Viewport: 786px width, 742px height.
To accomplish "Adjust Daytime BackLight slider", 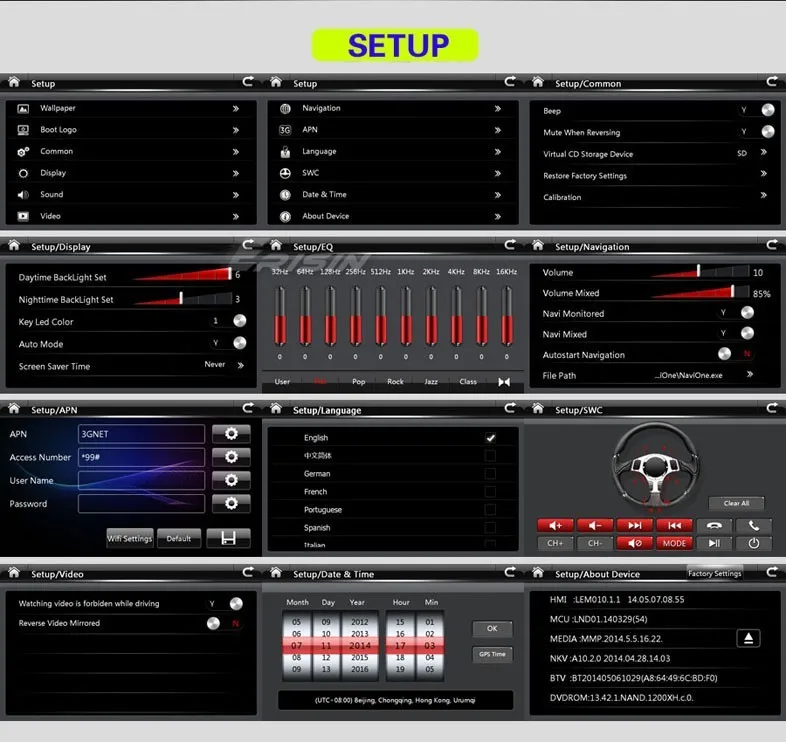I will click(183, 274).
